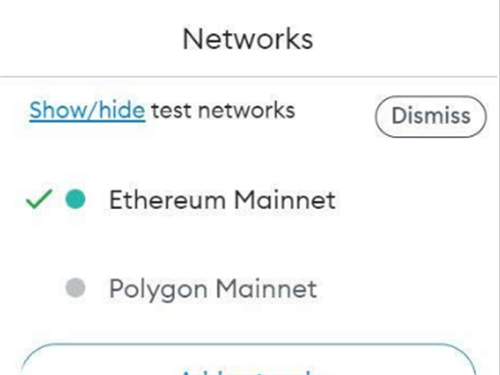Select the checked active network row
This screenshot has height=375, width=500.
248,199
